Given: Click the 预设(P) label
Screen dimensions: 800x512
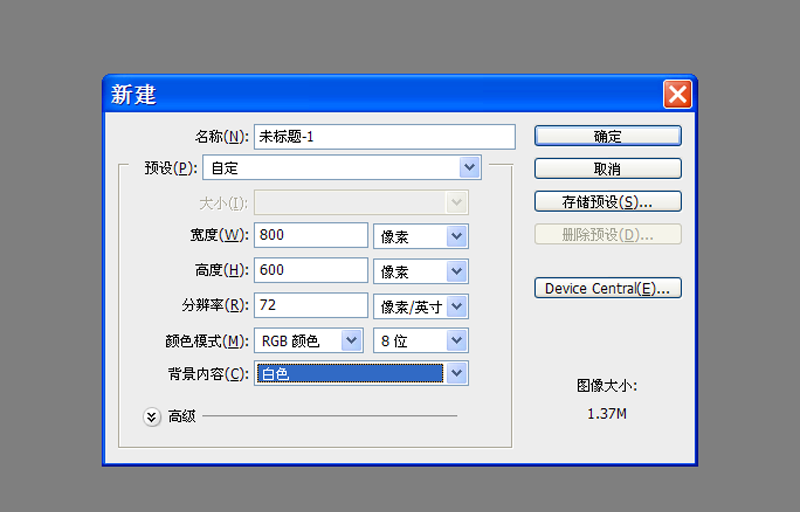Looking at the screenshot, I should 171,168.
